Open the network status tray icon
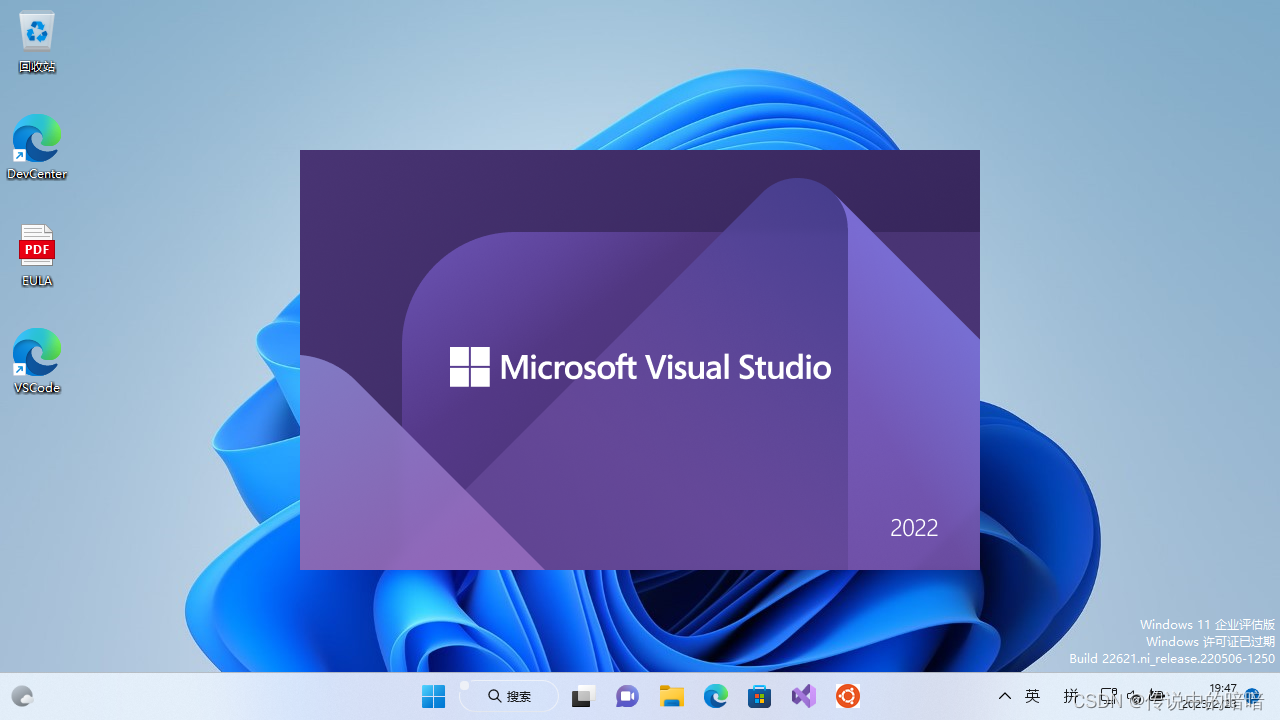Viewport: 1280px width, 720px height. [1108, 696]
